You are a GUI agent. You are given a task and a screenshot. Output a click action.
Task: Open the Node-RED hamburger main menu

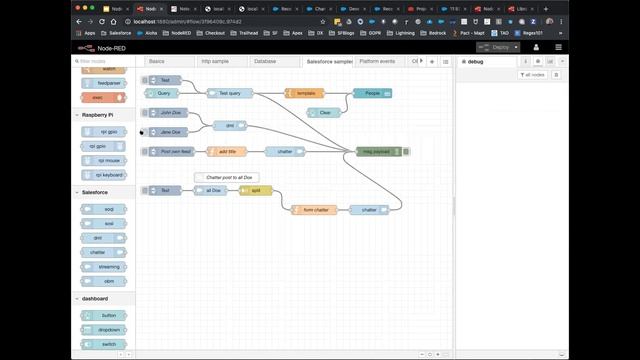pyautogui.click(x=558, y=48)
